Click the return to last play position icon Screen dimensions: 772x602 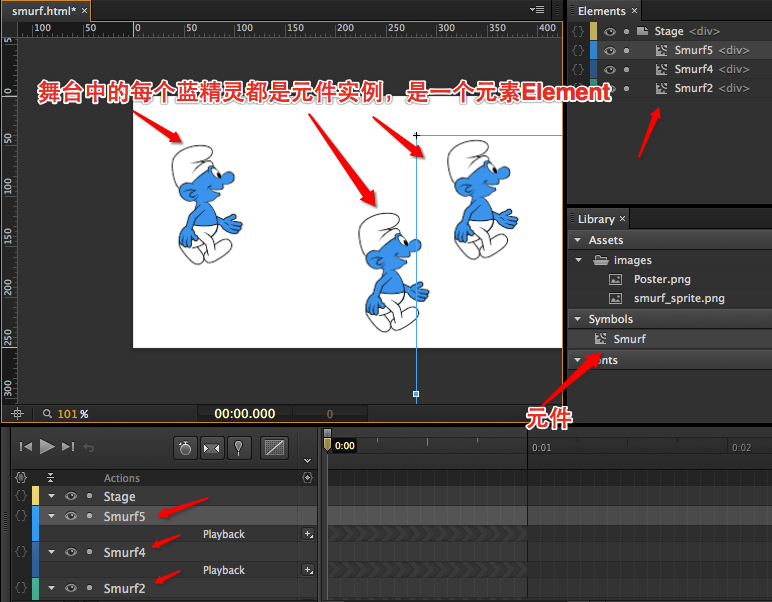[x=89, y=447]
